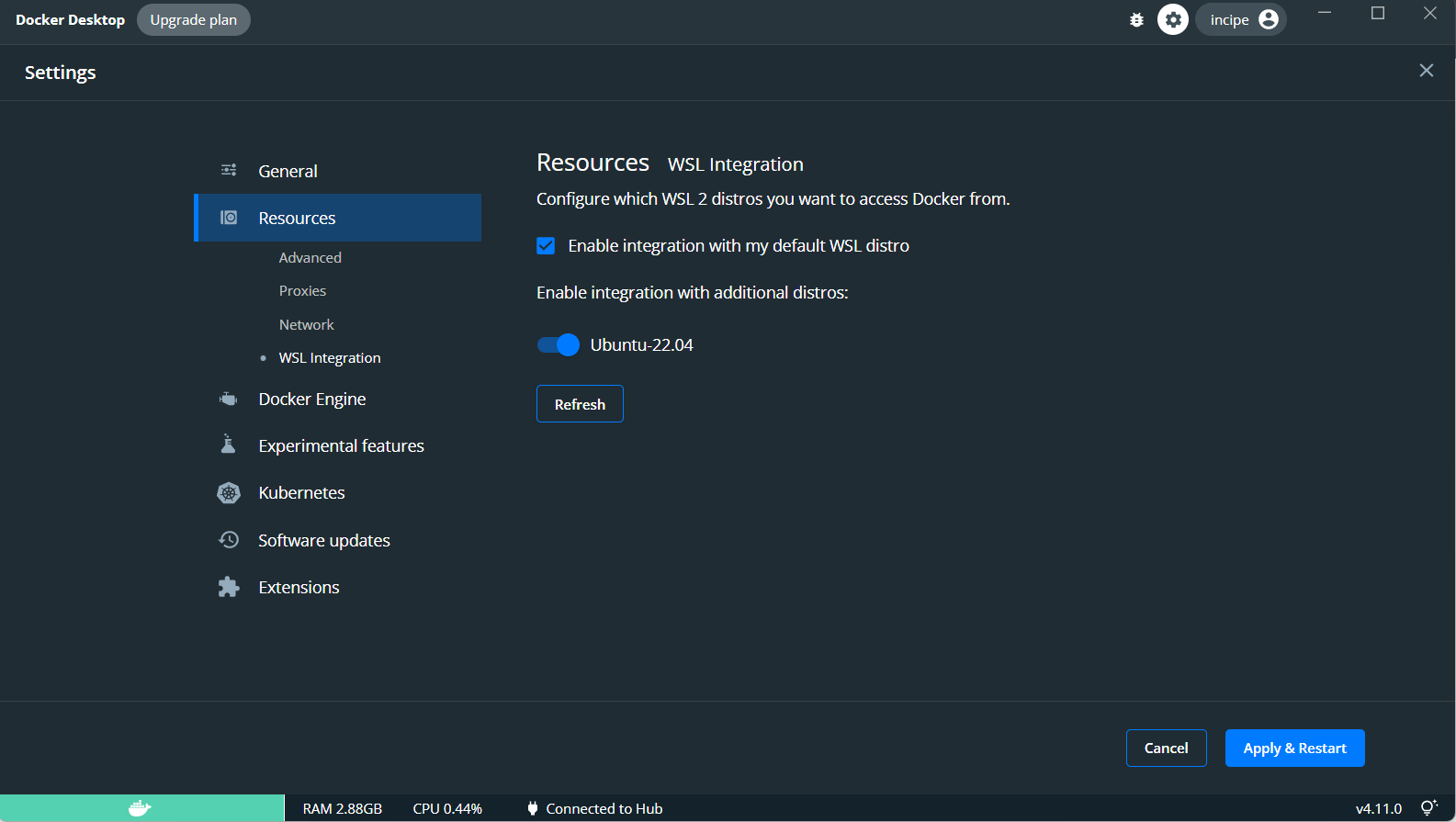The height and width of the screenshot is (822, 1456).
Task: Click the CPU 0.44% status text
Action: point(447,809)
